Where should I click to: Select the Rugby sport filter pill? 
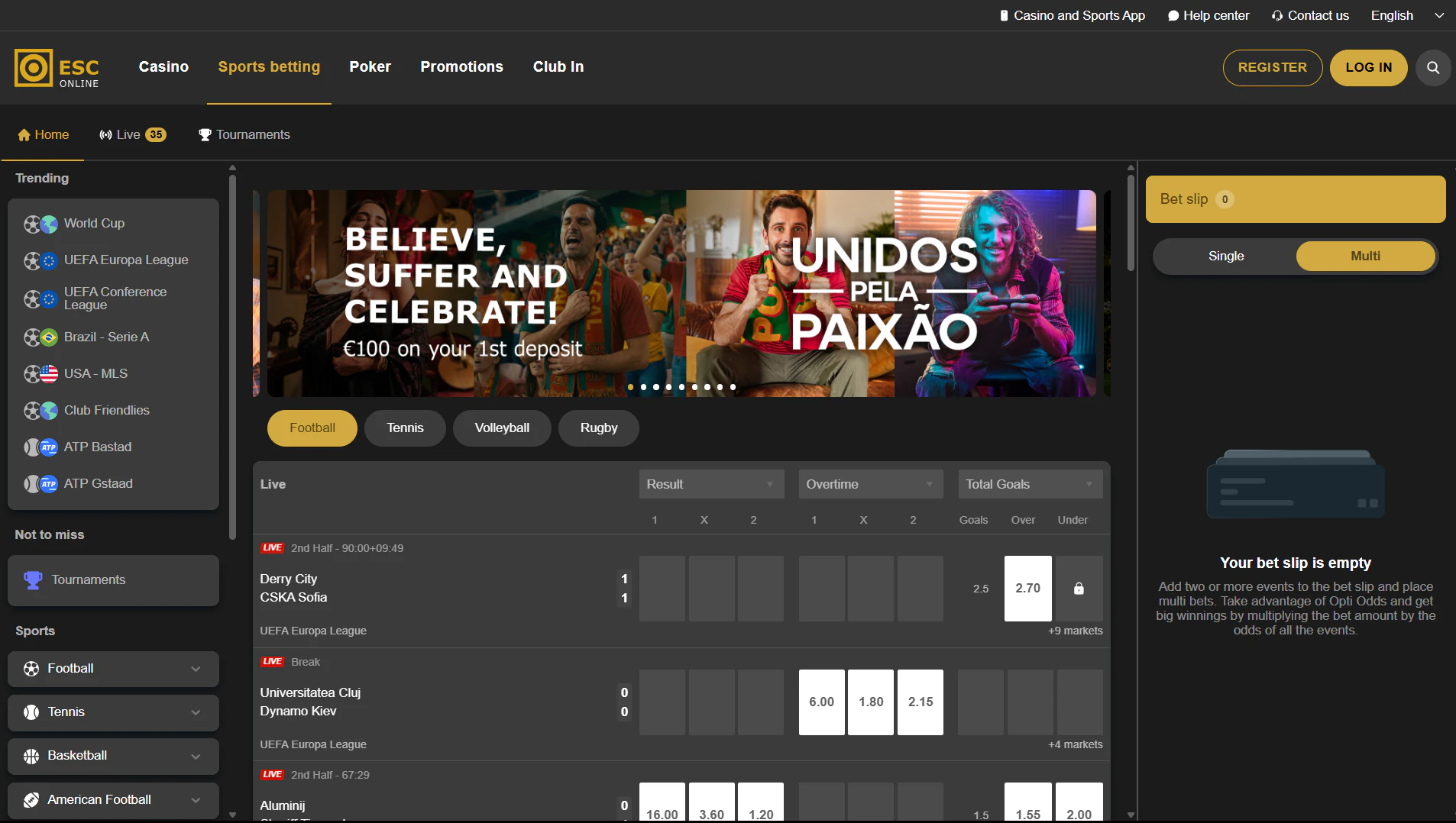pyautogui.click(x=599, y=428)
